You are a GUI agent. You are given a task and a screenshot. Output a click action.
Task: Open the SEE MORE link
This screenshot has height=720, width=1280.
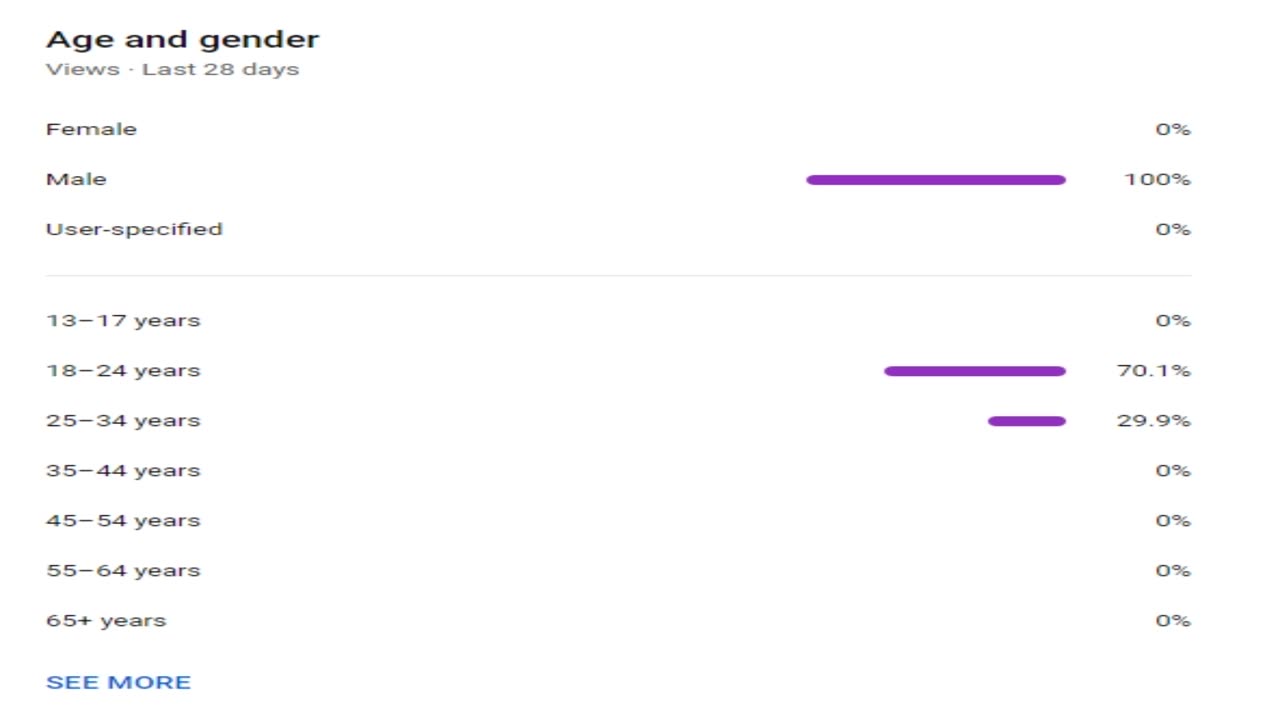(118, 682)
